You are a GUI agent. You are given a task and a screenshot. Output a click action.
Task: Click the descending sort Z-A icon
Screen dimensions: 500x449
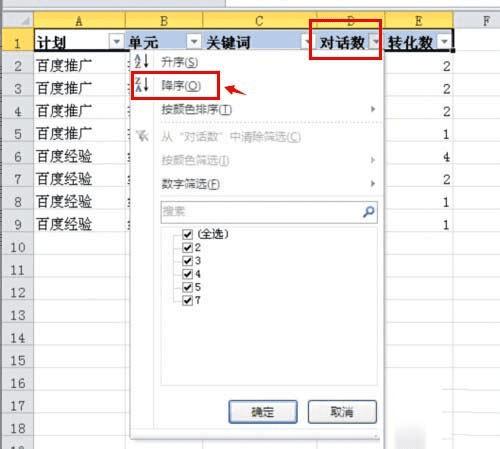141,85
